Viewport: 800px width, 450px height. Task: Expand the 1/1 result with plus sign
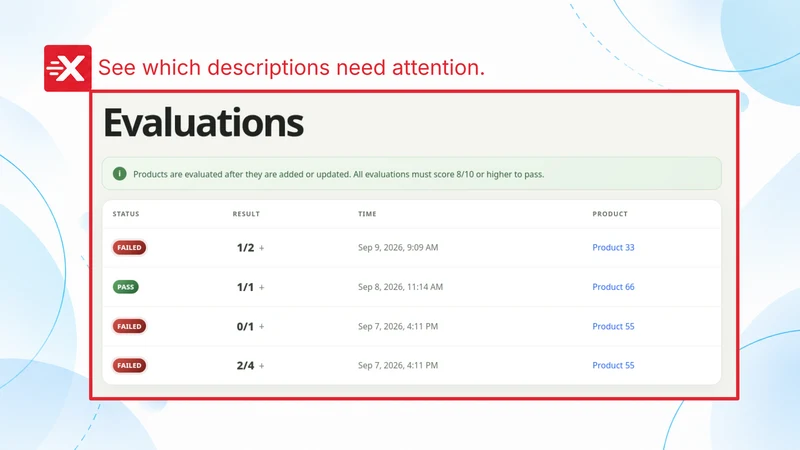coord(261,287)
